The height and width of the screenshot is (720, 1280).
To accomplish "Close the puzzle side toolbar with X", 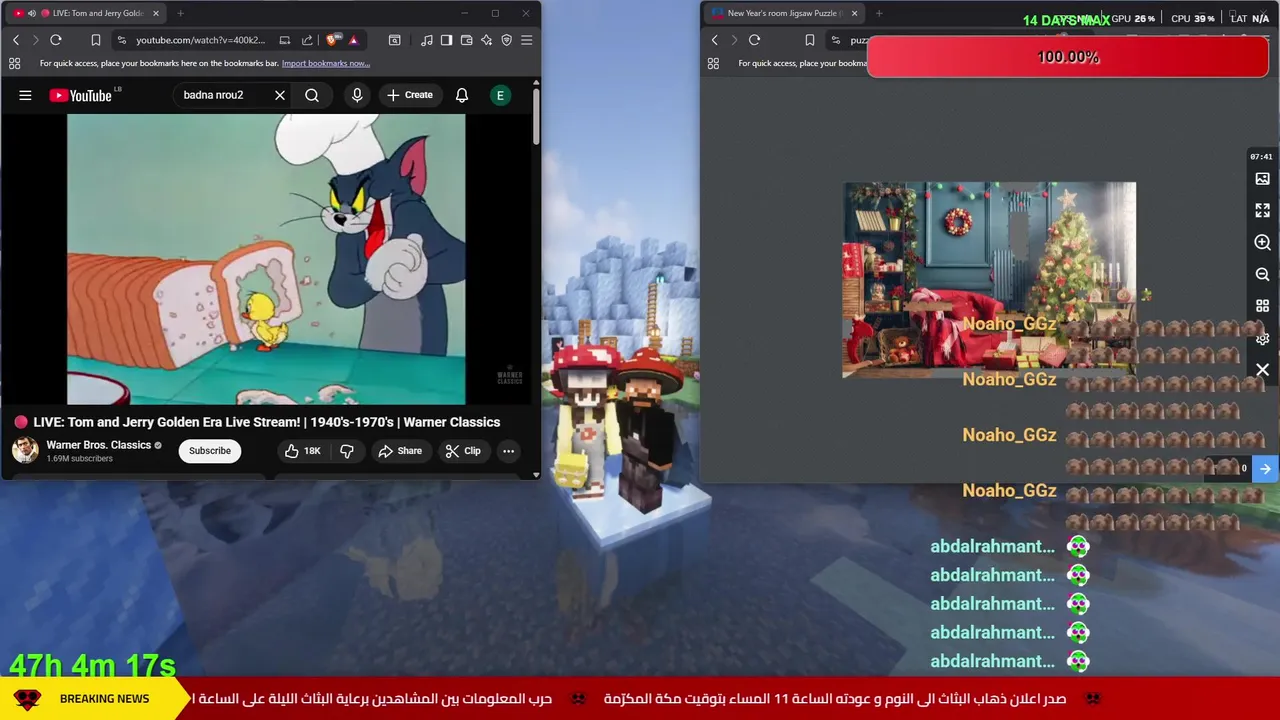I will coord(1262,370).
